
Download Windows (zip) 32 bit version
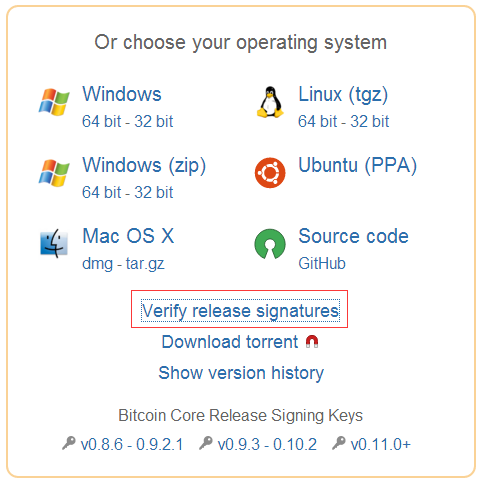154,192
